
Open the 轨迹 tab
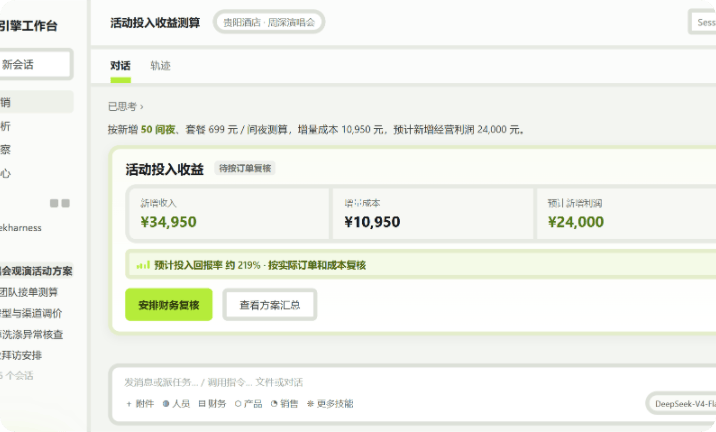coord(161,66)
